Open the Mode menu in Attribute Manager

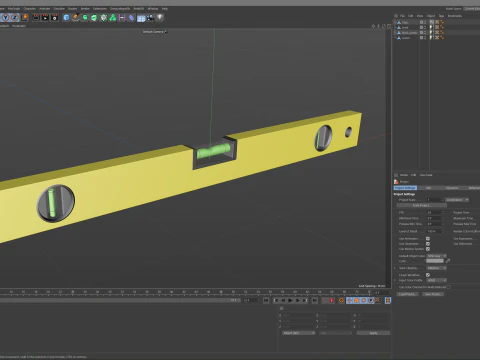tap(404, 175)
